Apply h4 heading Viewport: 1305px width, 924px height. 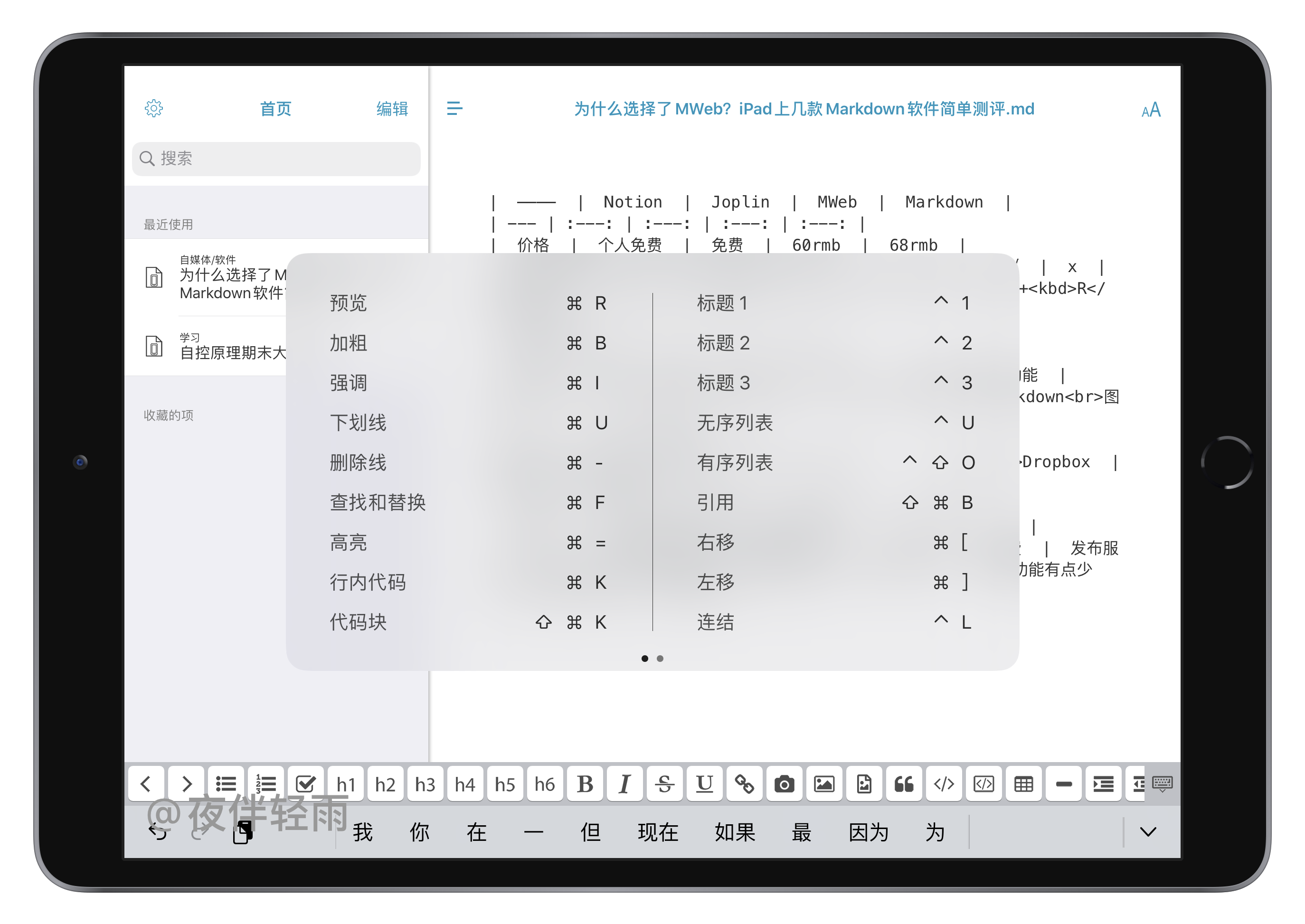tap(465, 783)
